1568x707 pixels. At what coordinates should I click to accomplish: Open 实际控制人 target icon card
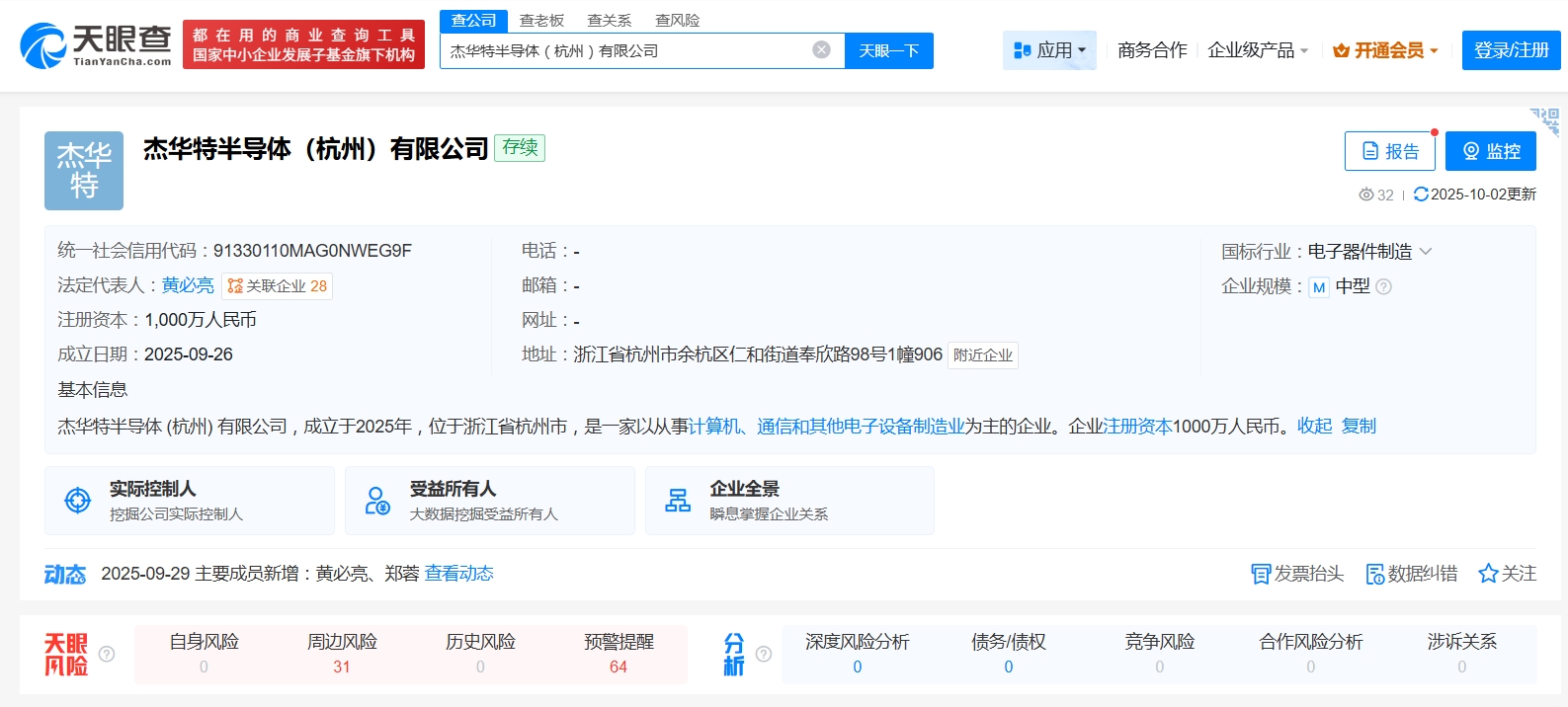click(77, 501)
